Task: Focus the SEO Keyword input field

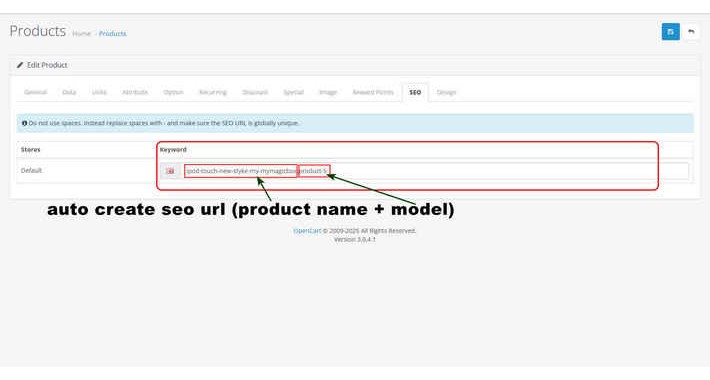Action: coord(436,171)
